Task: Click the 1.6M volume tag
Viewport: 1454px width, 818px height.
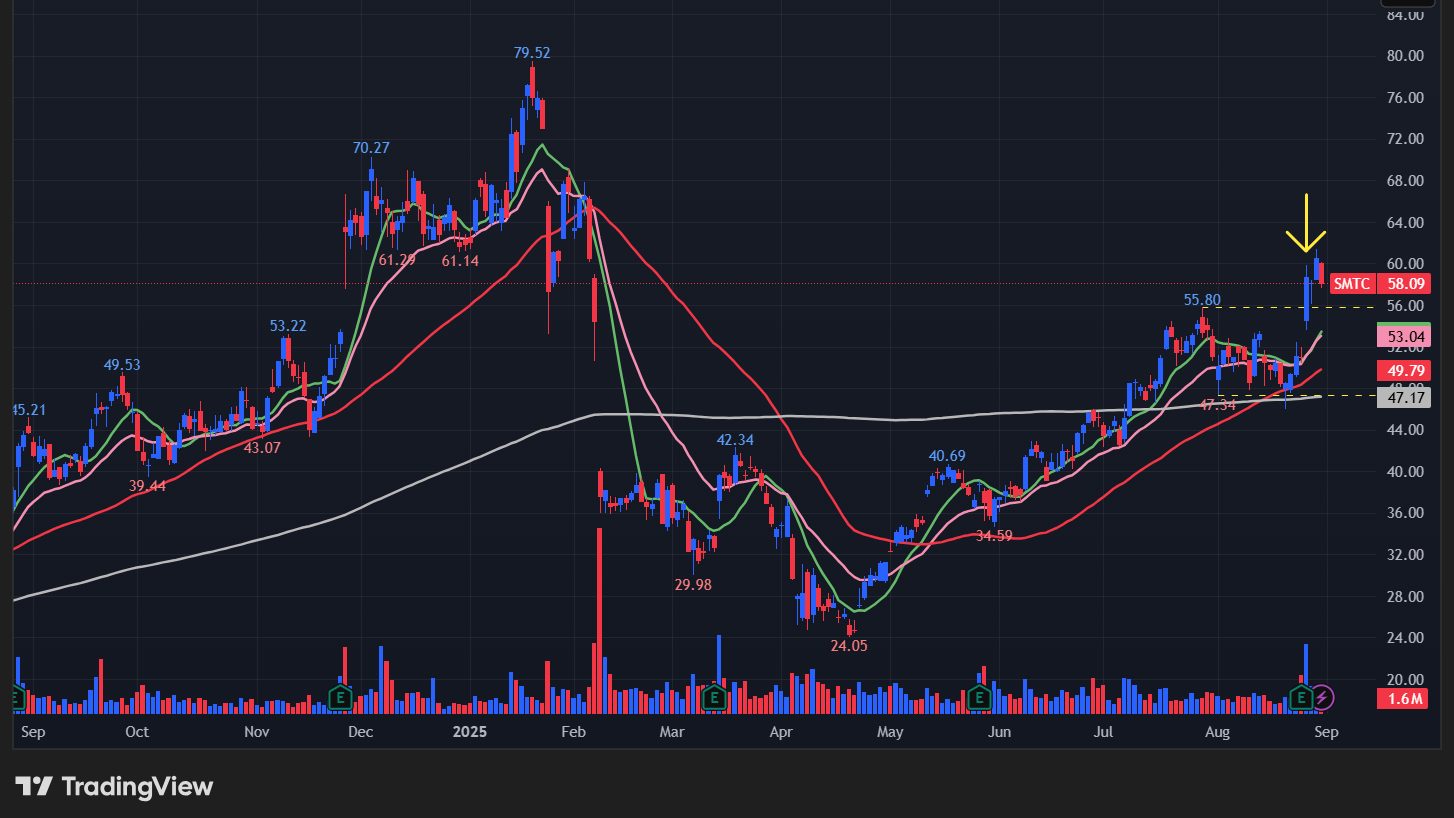Action: tap(1404, 698)
